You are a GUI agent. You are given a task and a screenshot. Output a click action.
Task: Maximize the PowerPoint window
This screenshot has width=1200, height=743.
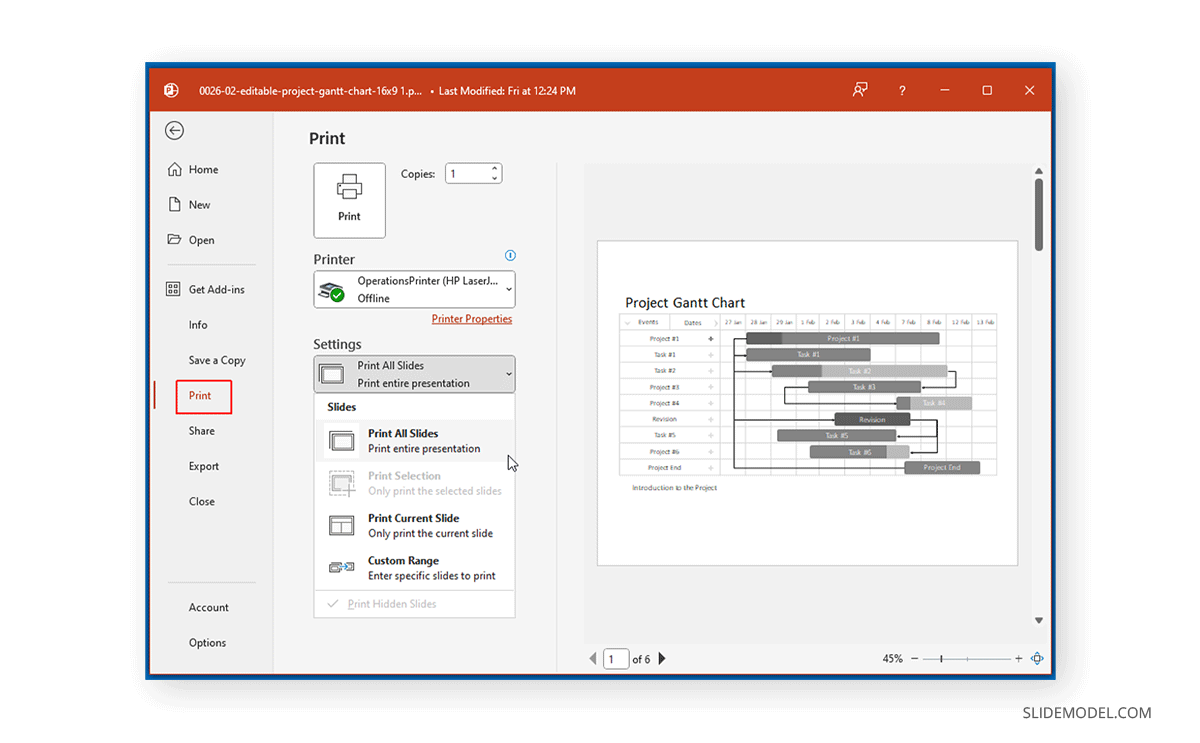pos(987,90)
